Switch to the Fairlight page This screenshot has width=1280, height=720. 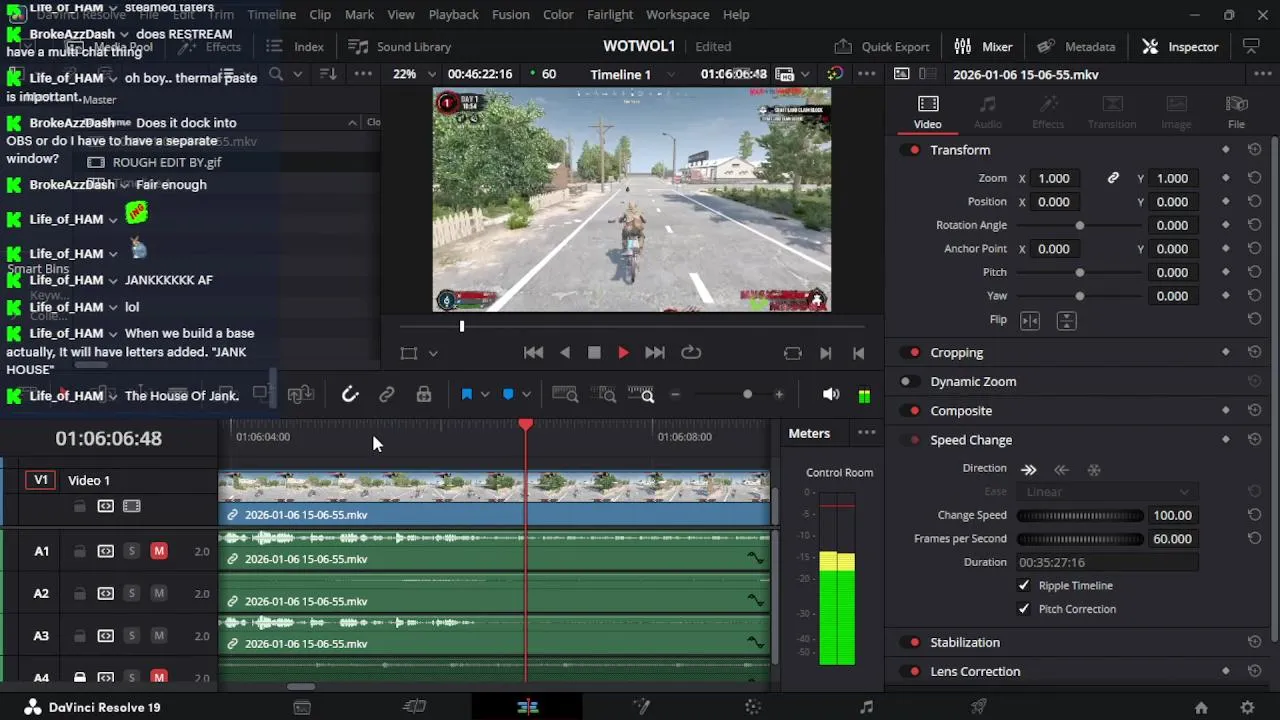[x=867, y=707]
